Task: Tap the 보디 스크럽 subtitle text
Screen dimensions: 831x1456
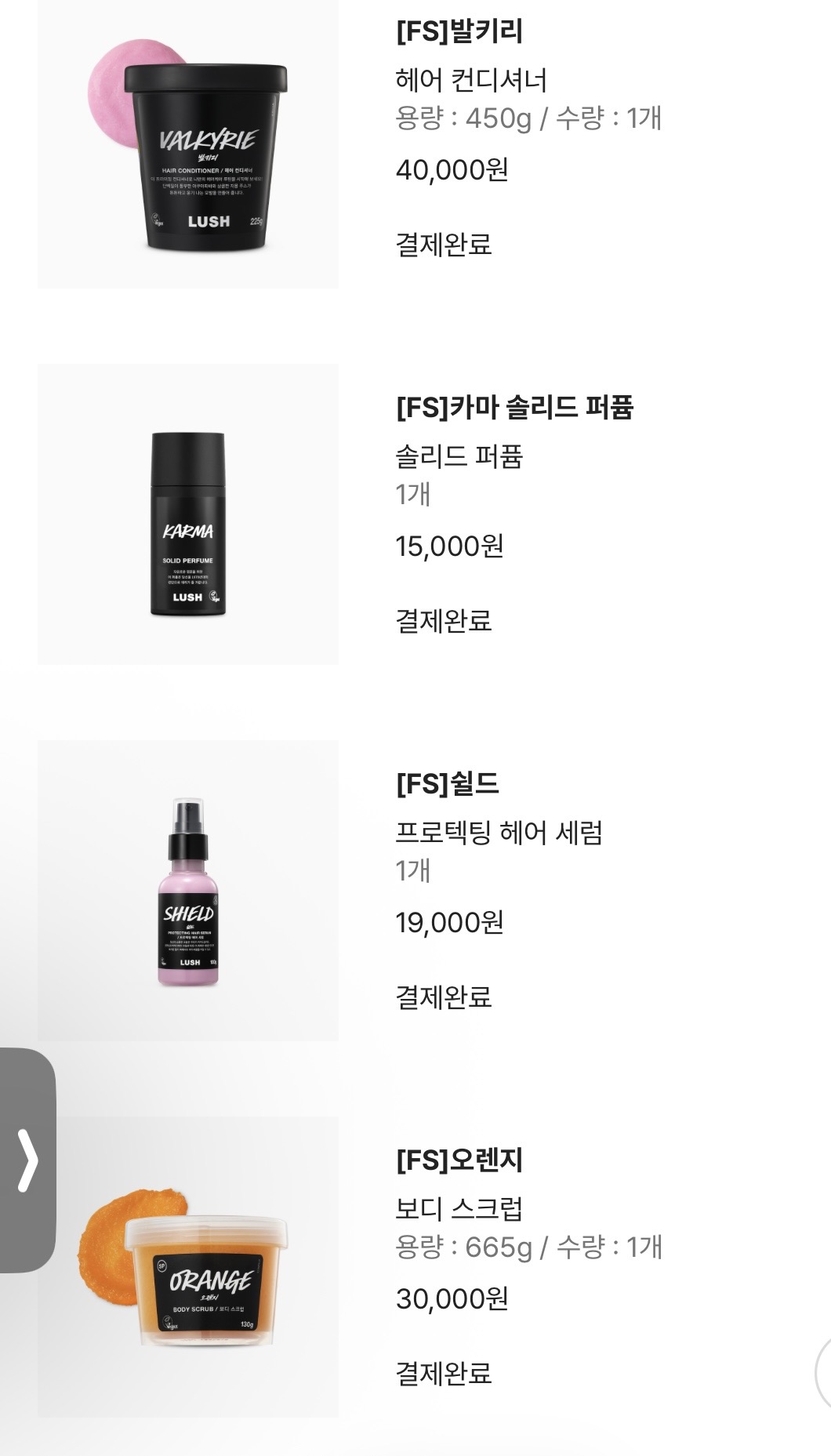Action: 459,1209
